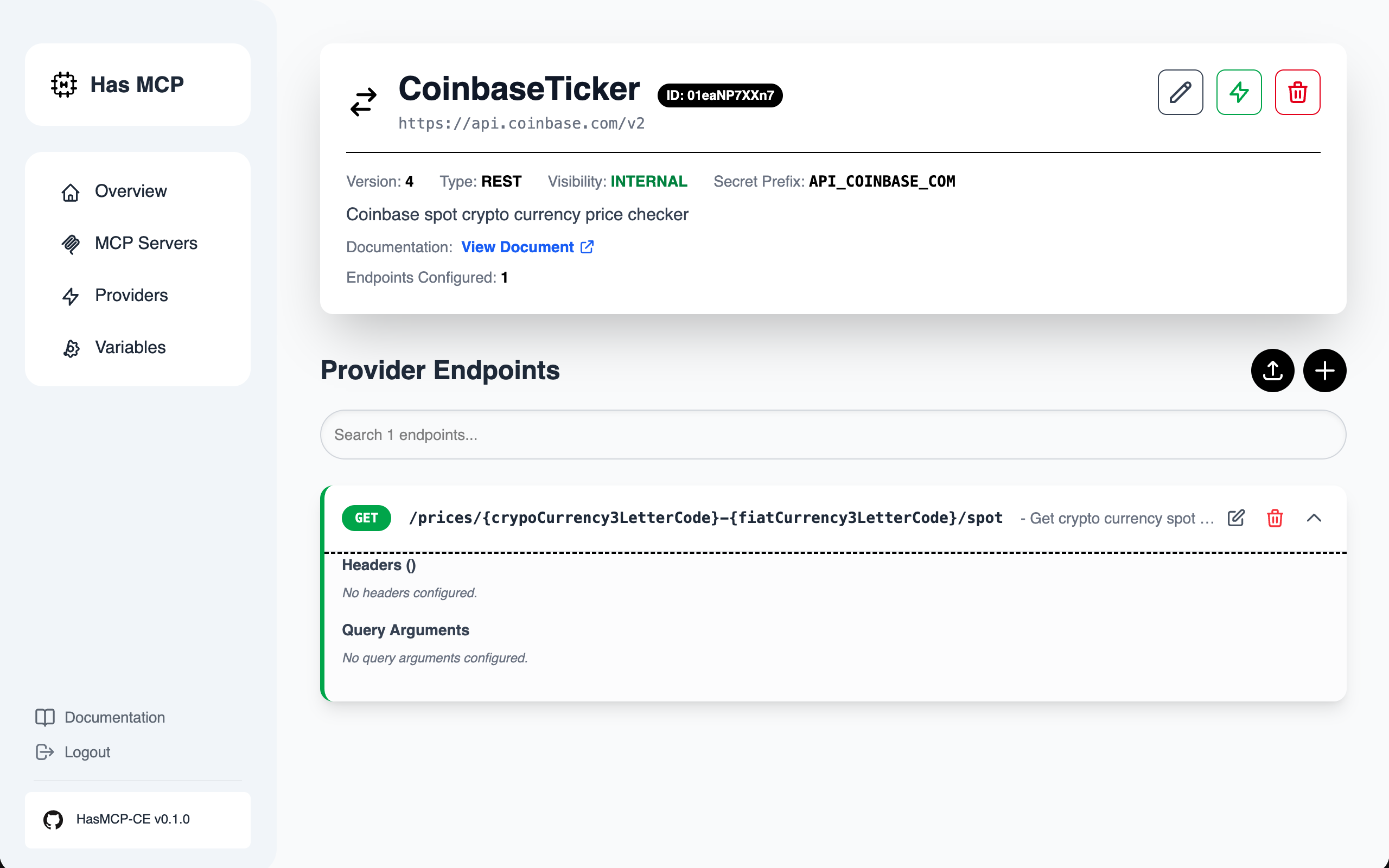
Task: Add a new endpoint with plus button
Action: click(x=1324, y=371)
